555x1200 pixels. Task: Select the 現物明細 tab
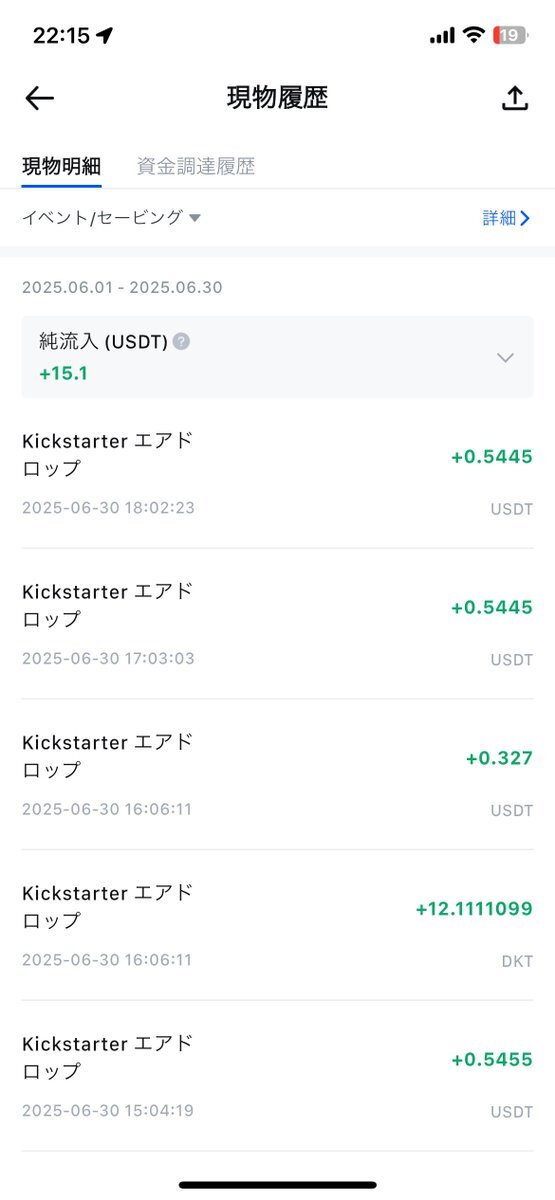[x=62, y=166]
